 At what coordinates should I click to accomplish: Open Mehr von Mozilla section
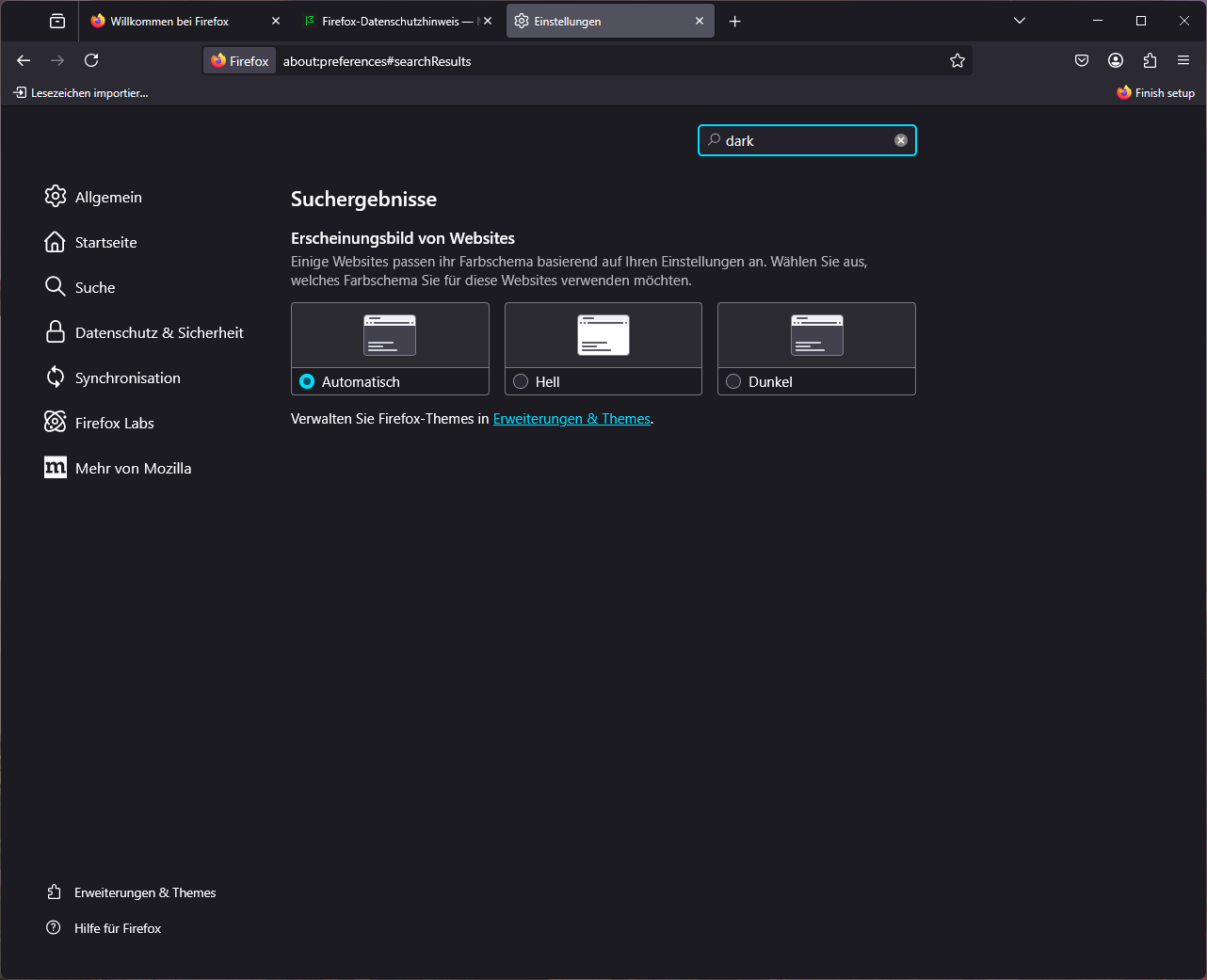coord(133,468)
